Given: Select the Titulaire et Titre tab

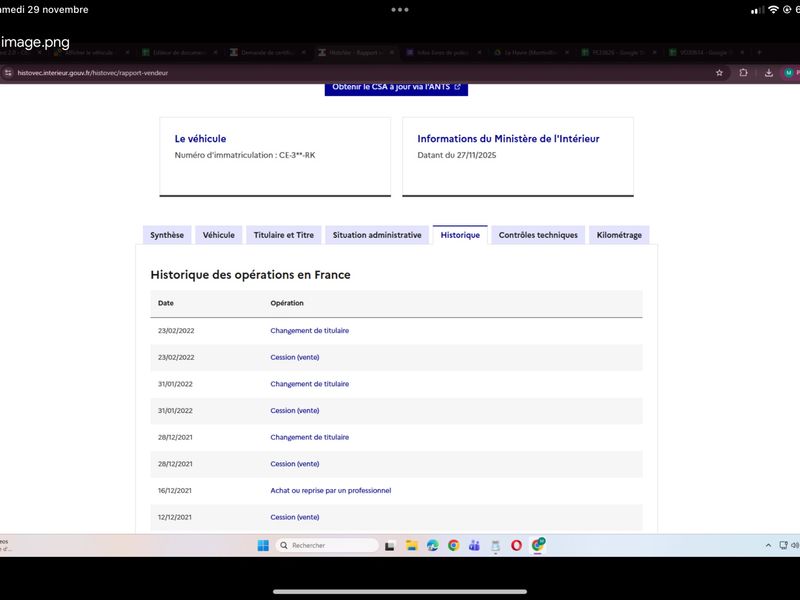Looking at the screenshot, I should coord(284,235).
